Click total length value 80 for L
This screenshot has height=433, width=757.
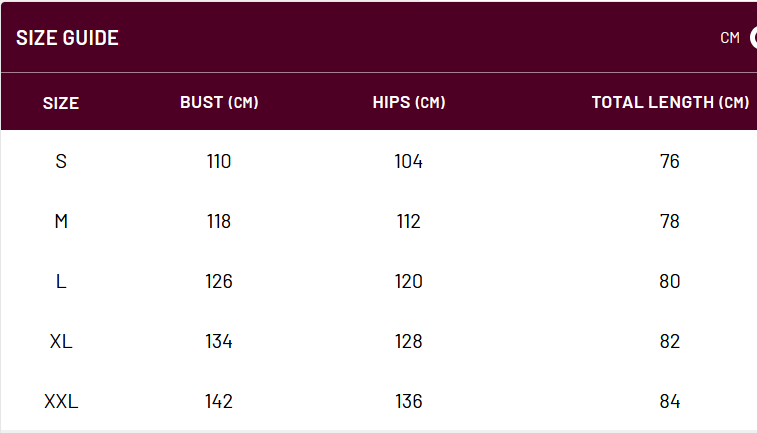coord(670,281)
